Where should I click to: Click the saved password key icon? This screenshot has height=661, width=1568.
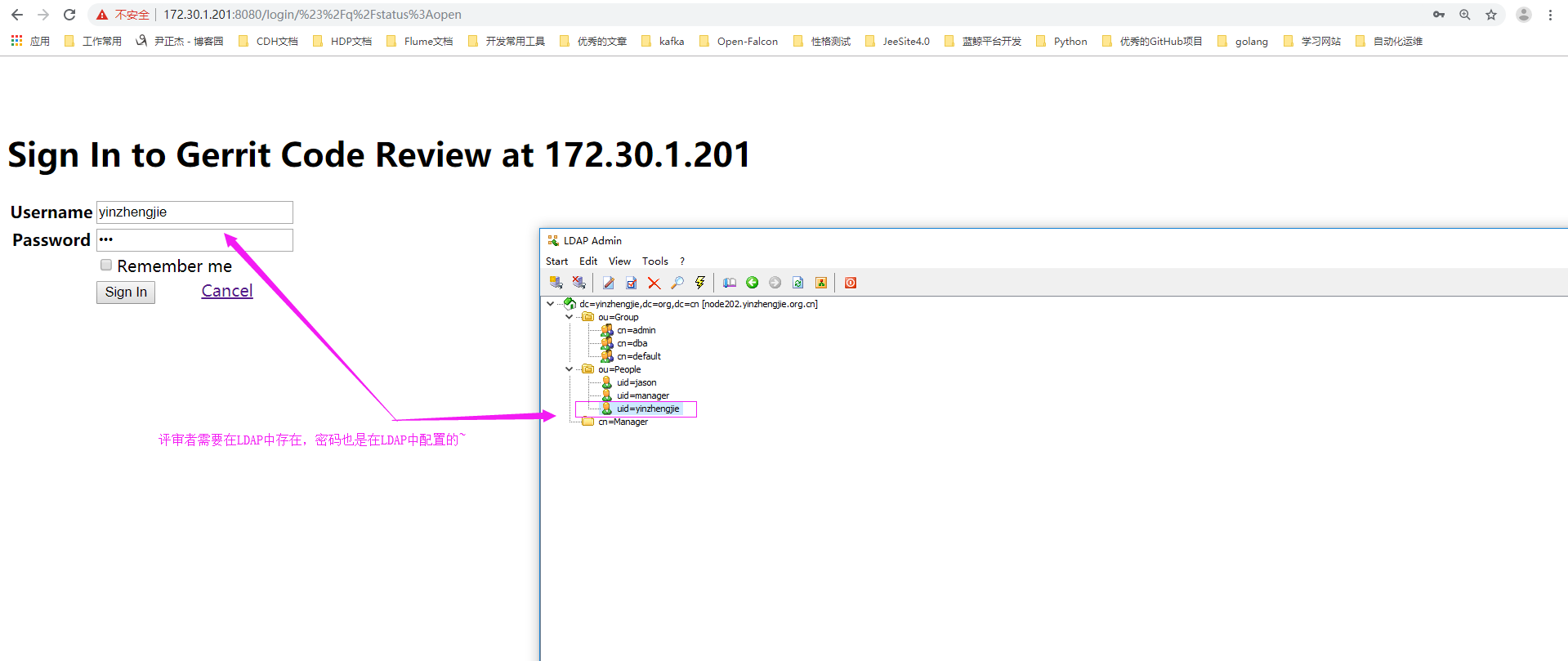pyautogui.click(x=1439, y=15)
